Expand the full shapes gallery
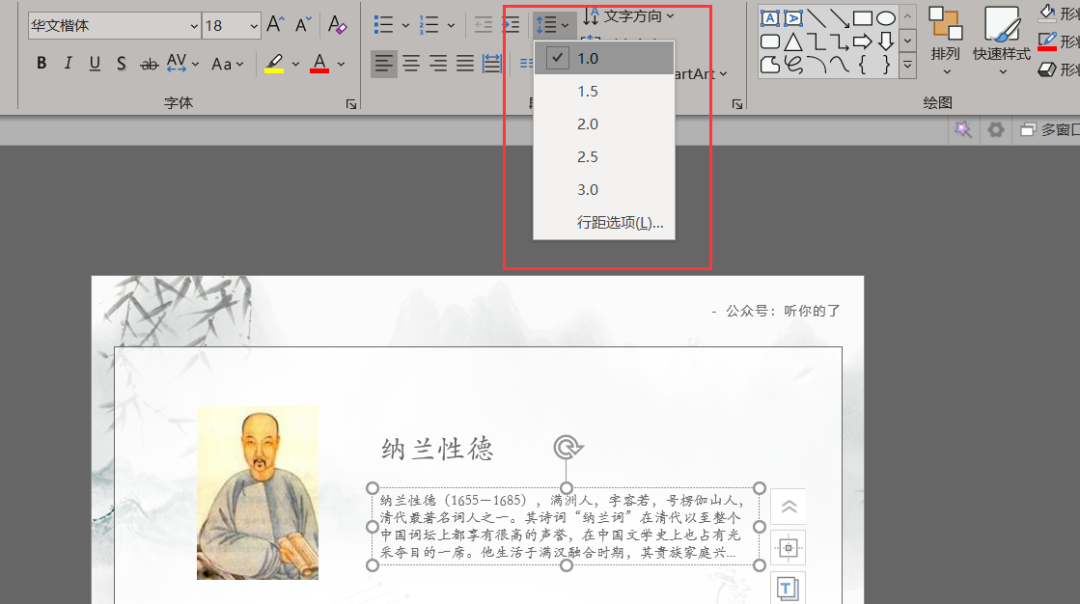 (x=908, y=65)
